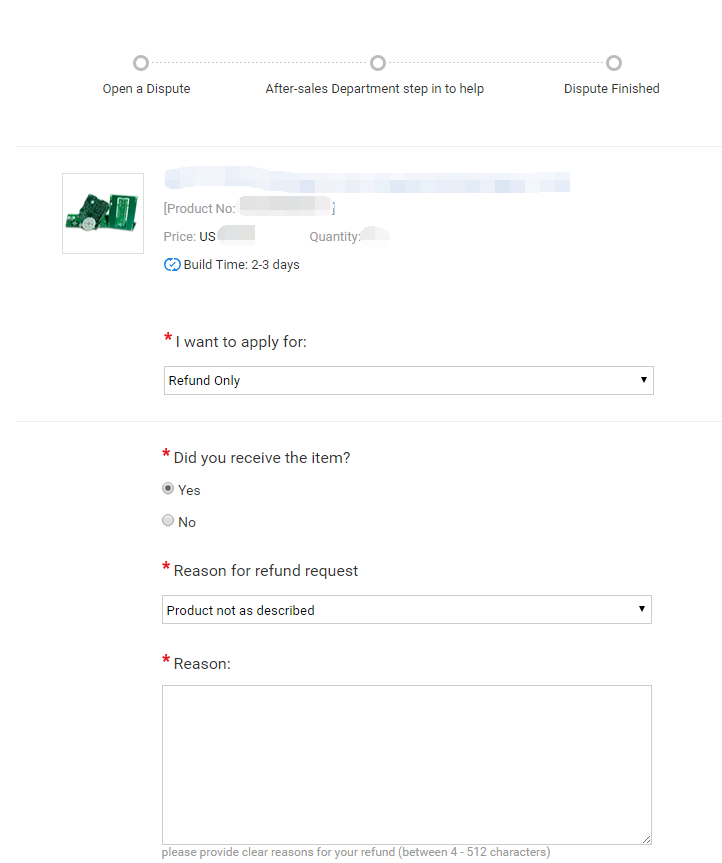Click the Open a Dispute step label

(146, 89)
